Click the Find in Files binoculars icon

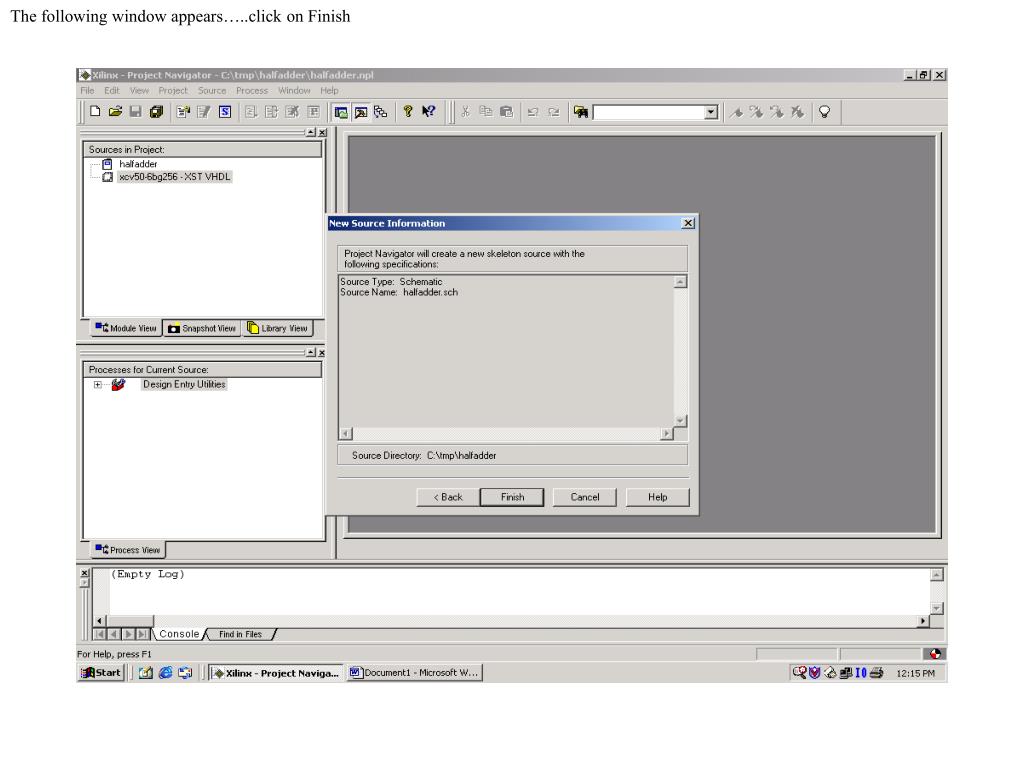click(581, 112)
